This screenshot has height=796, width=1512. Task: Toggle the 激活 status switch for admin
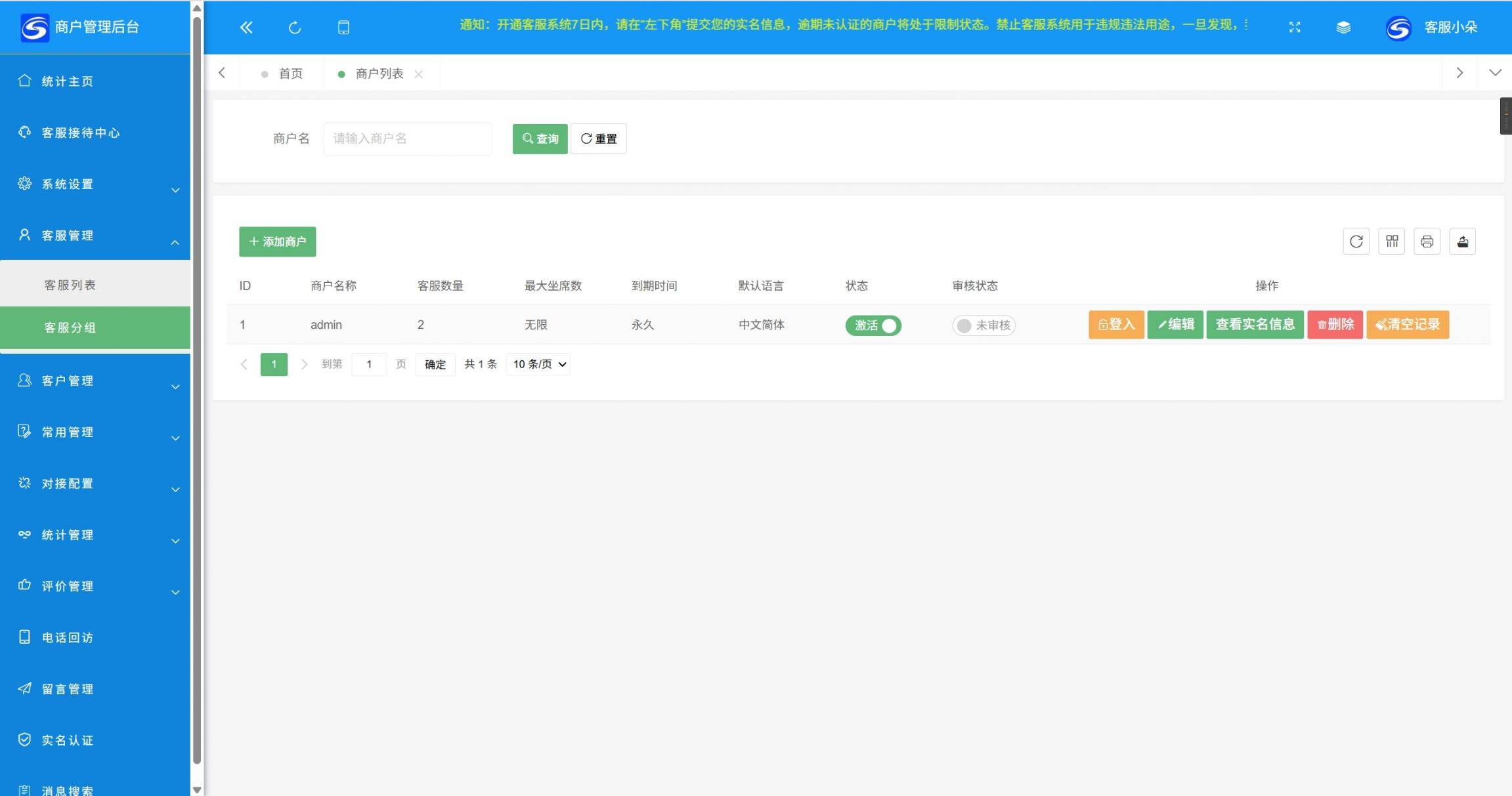(873, 325)
